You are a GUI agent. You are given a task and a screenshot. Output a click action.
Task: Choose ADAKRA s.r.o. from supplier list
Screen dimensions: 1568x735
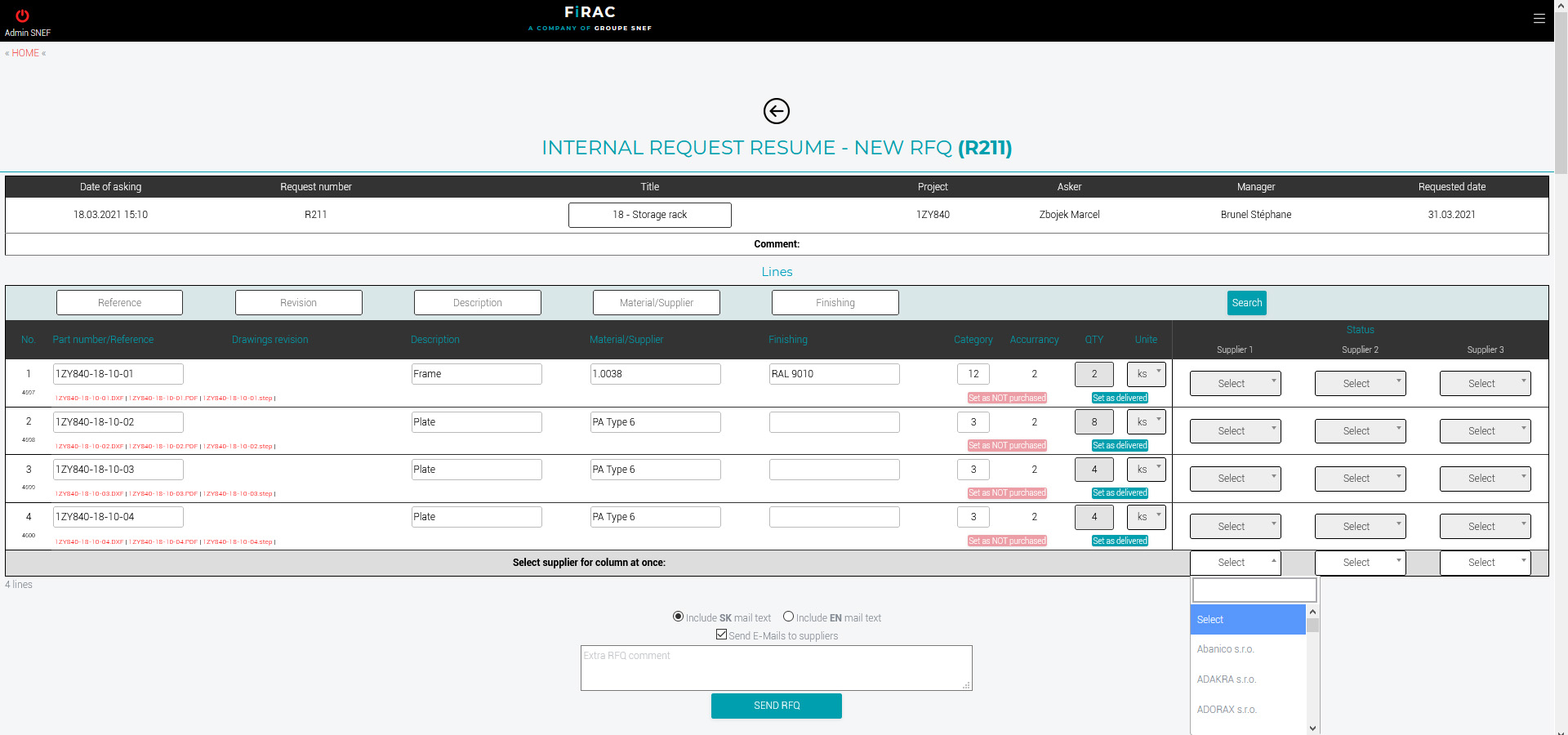coord(1226,679)
